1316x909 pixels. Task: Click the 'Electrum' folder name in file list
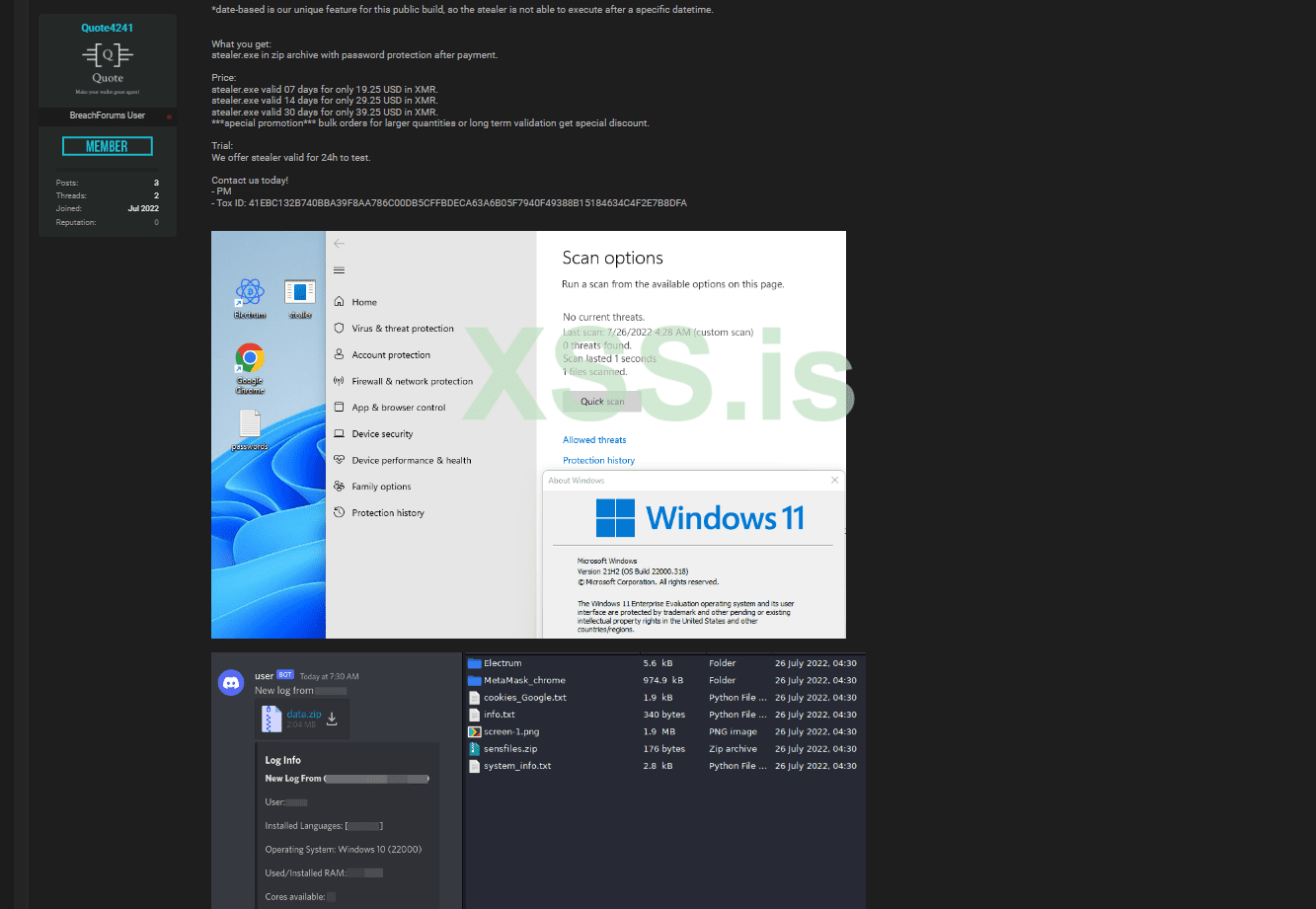click(x=503, y=663)
